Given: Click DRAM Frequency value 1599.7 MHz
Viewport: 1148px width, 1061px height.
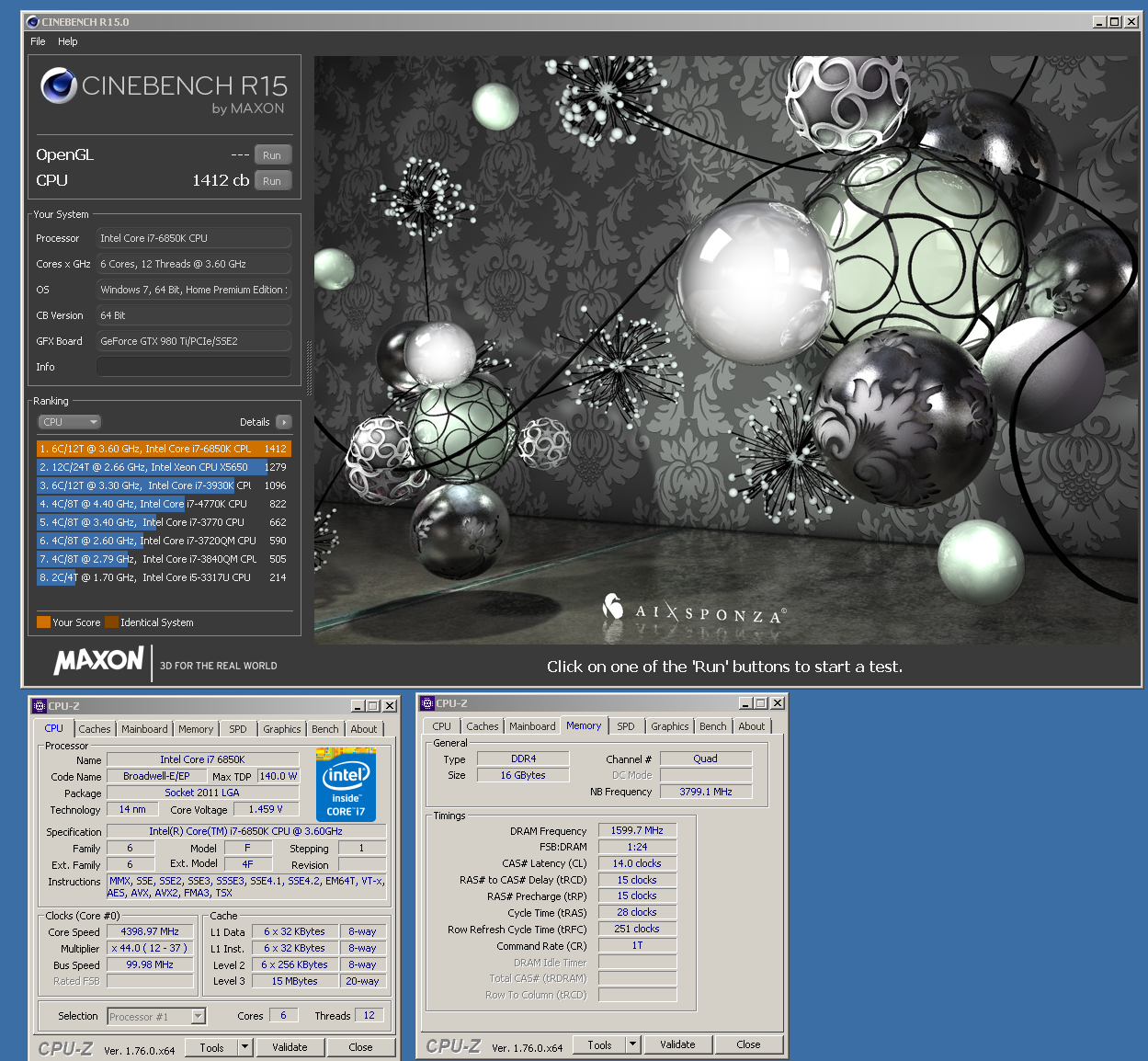Looking at the screenshot, I should pos(638,830).
